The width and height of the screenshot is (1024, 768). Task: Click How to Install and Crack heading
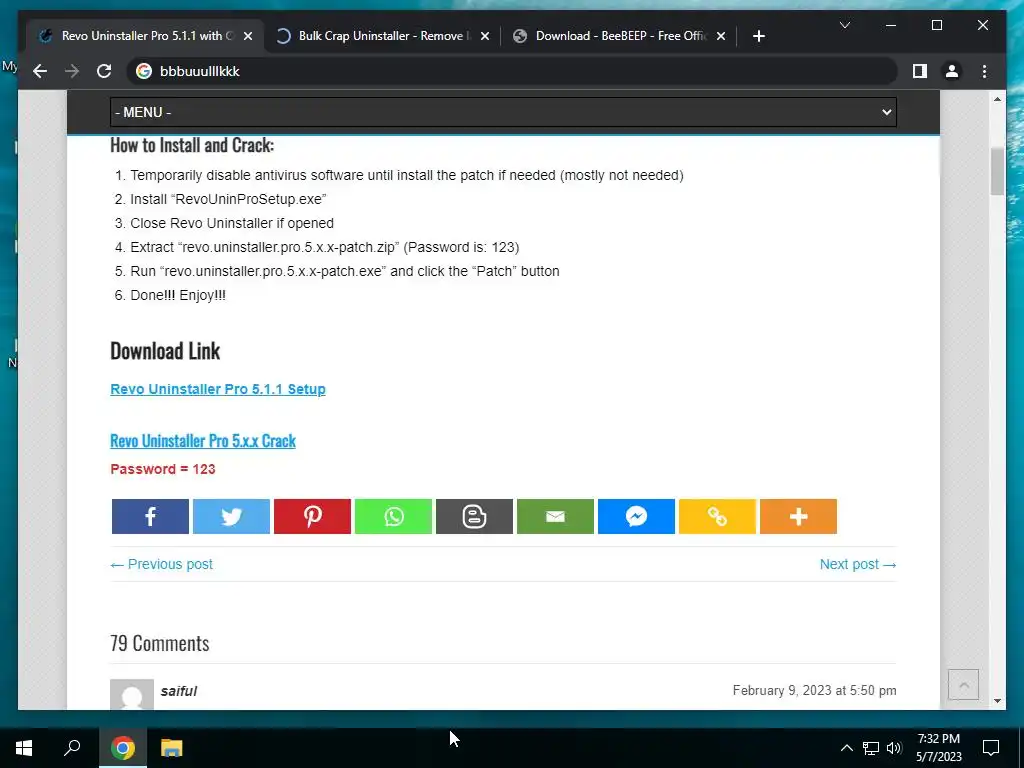coord(192,144)
